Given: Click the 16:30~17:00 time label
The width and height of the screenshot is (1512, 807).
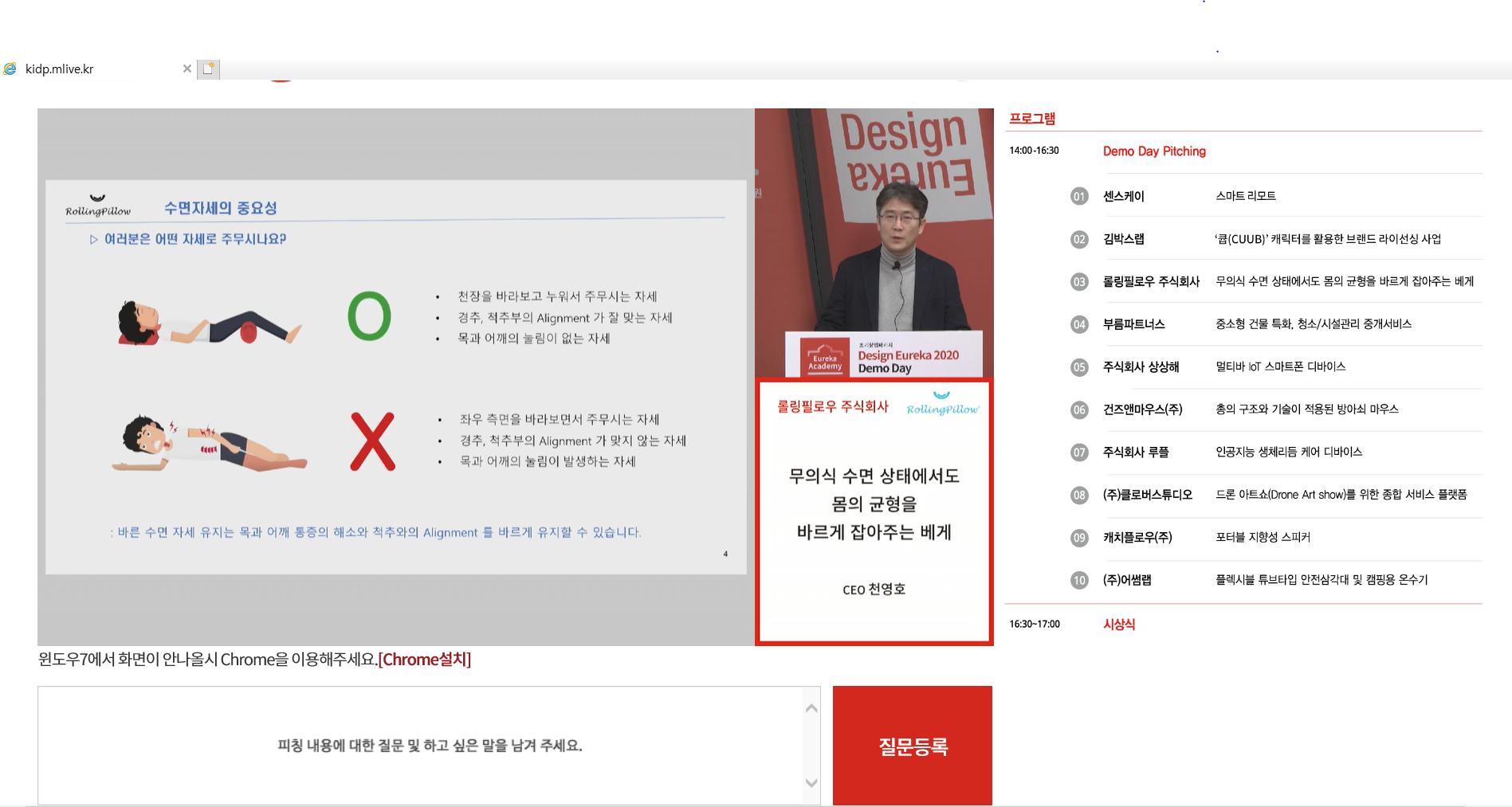Looking at the screenshot, I should pos(1035,624).
